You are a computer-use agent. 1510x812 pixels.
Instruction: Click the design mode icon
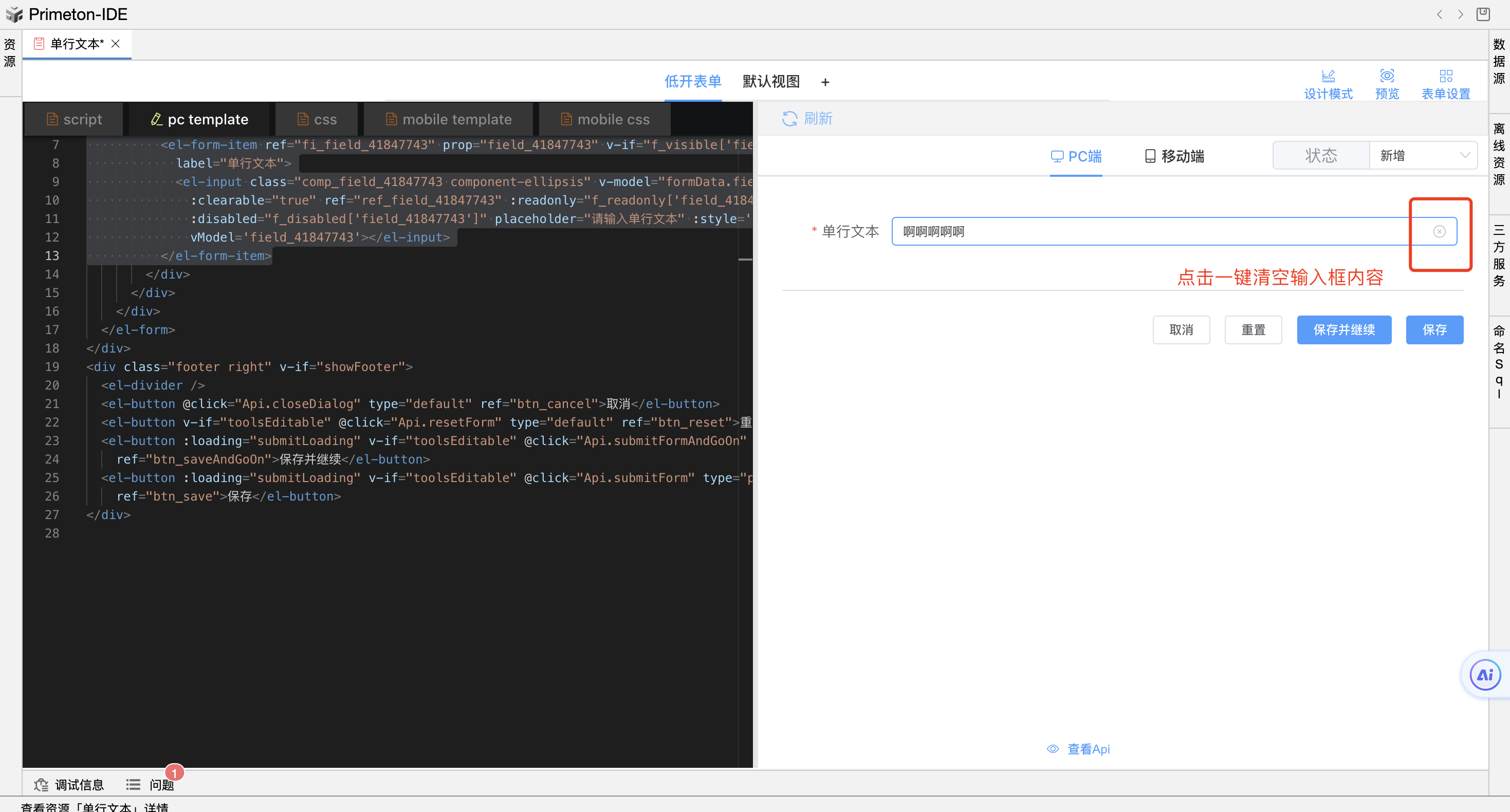[x=1328, y=76]
